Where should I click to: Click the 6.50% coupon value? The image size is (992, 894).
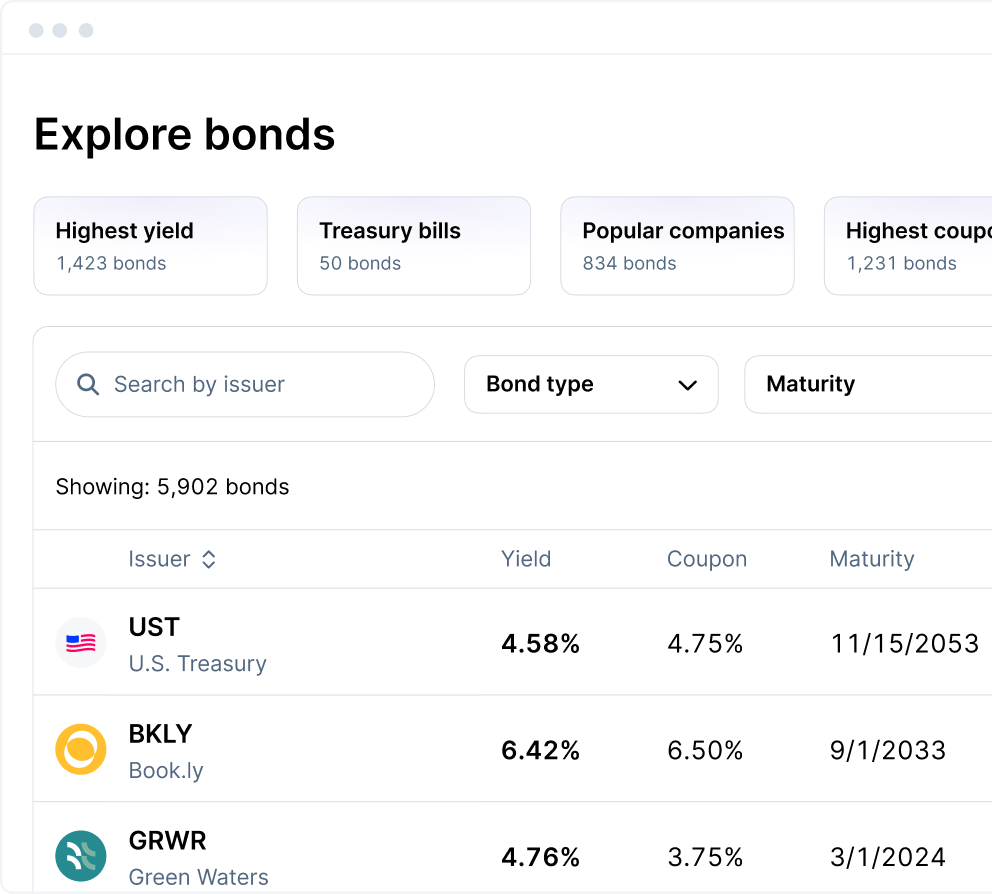705,750
